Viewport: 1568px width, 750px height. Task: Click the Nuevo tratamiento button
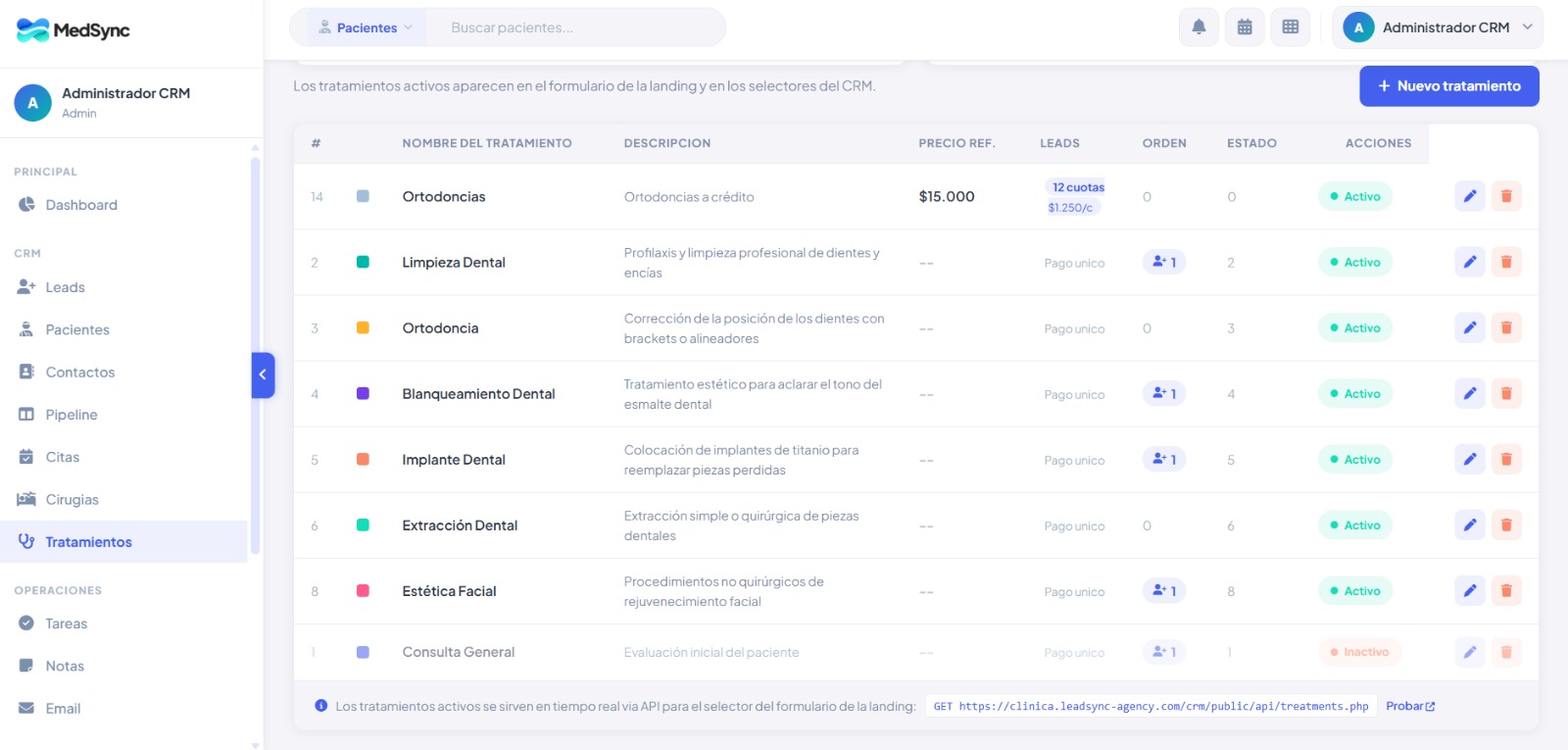[1449, 86]
